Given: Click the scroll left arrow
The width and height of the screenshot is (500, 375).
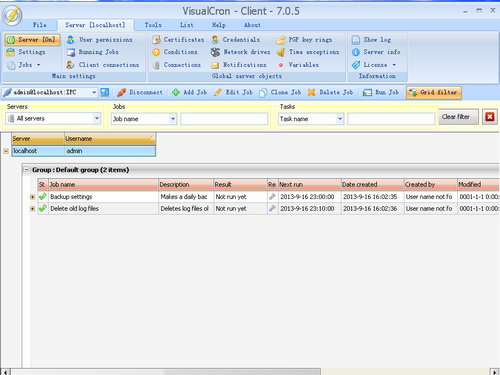Looking at the screenshot, I should click(6, 371).
